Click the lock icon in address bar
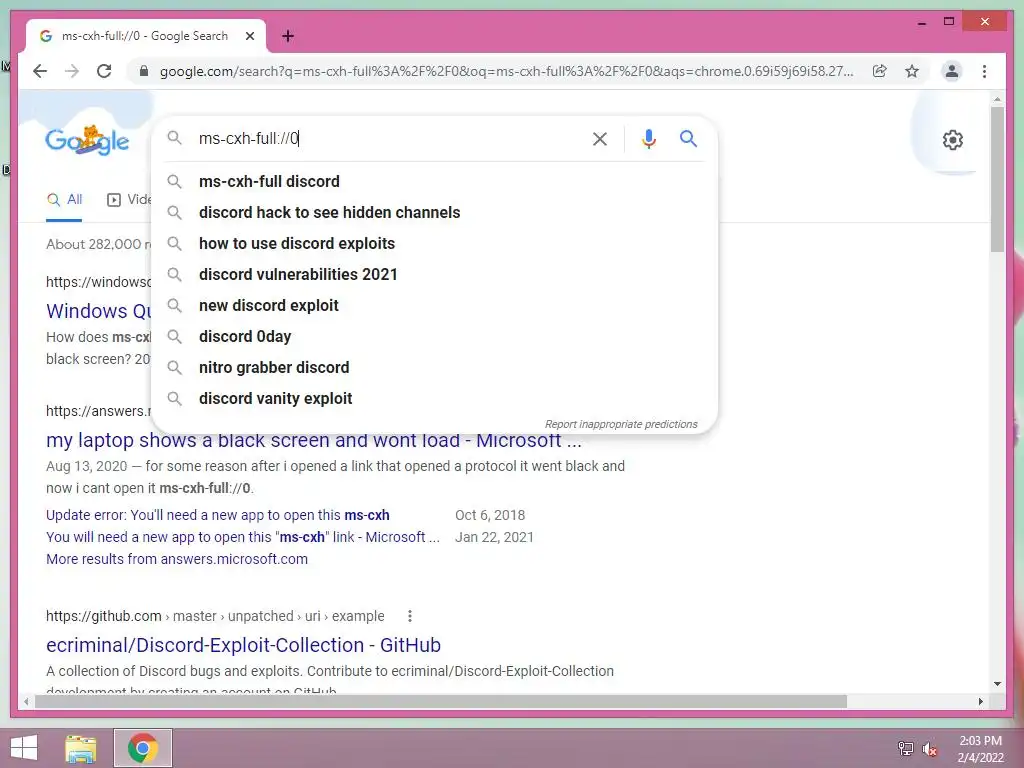 tap(144, 71)
